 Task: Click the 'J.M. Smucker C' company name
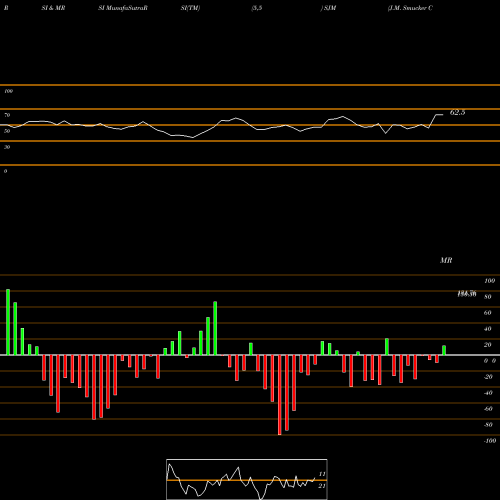click(x=410, y=8)
